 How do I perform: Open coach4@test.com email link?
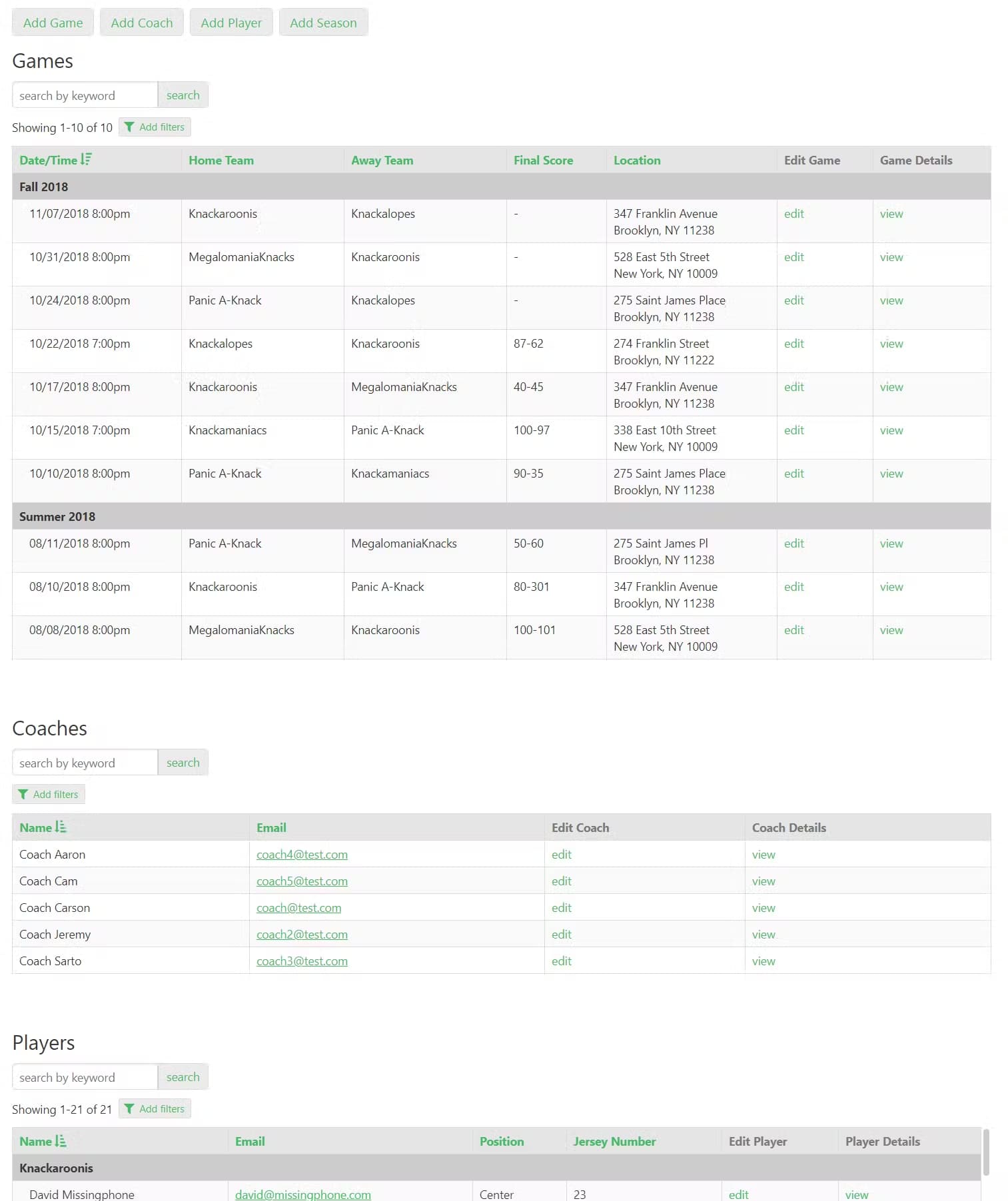tap(302, 855)
